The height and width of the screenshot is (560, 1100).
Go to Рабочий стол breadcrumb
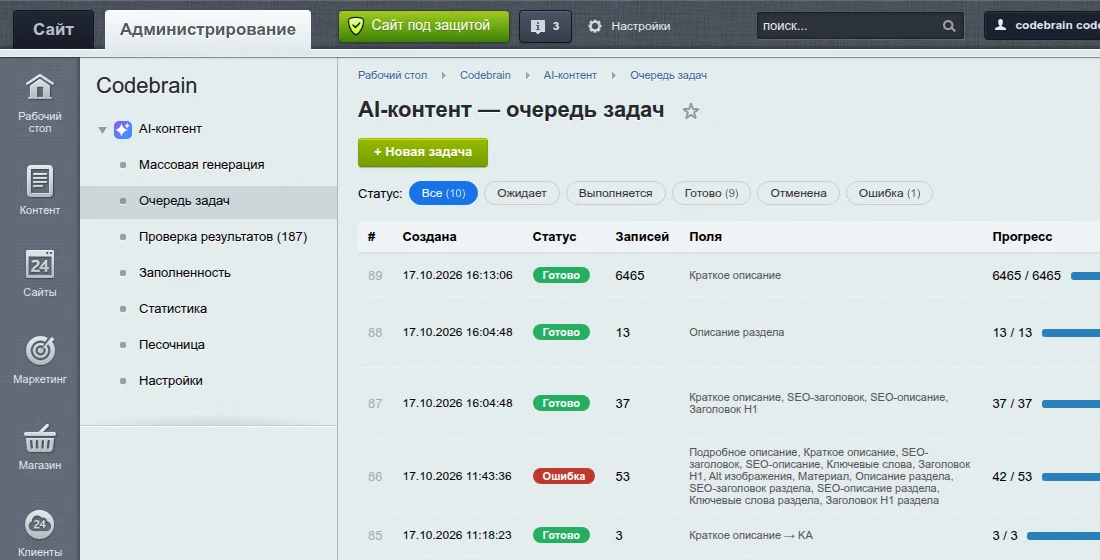[x=392, y=75]
